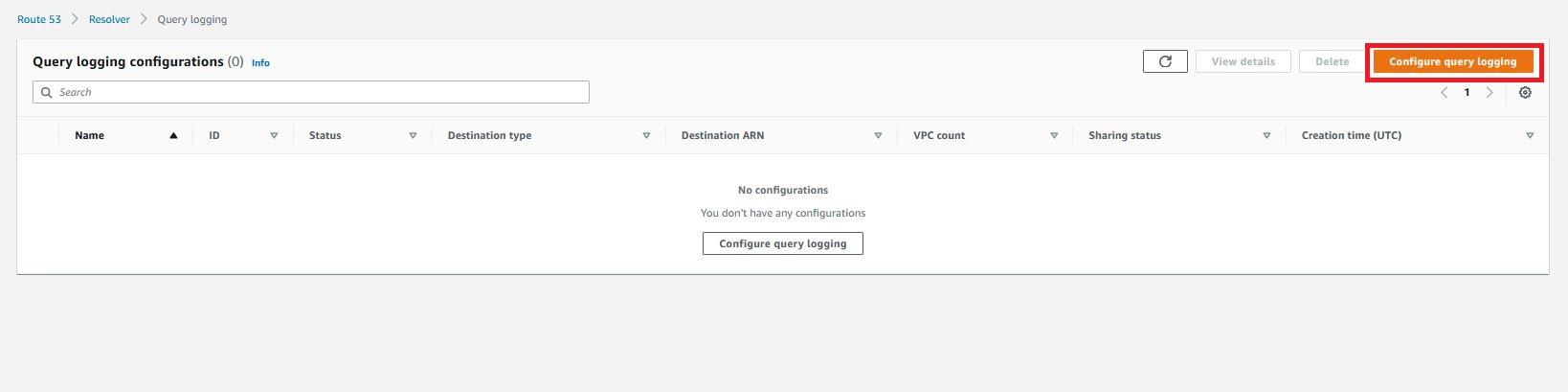Image resolution: width=1568 pixels, height=392 pixels.
Task: Click the refresh icon button
Action: click(1165, 61)
